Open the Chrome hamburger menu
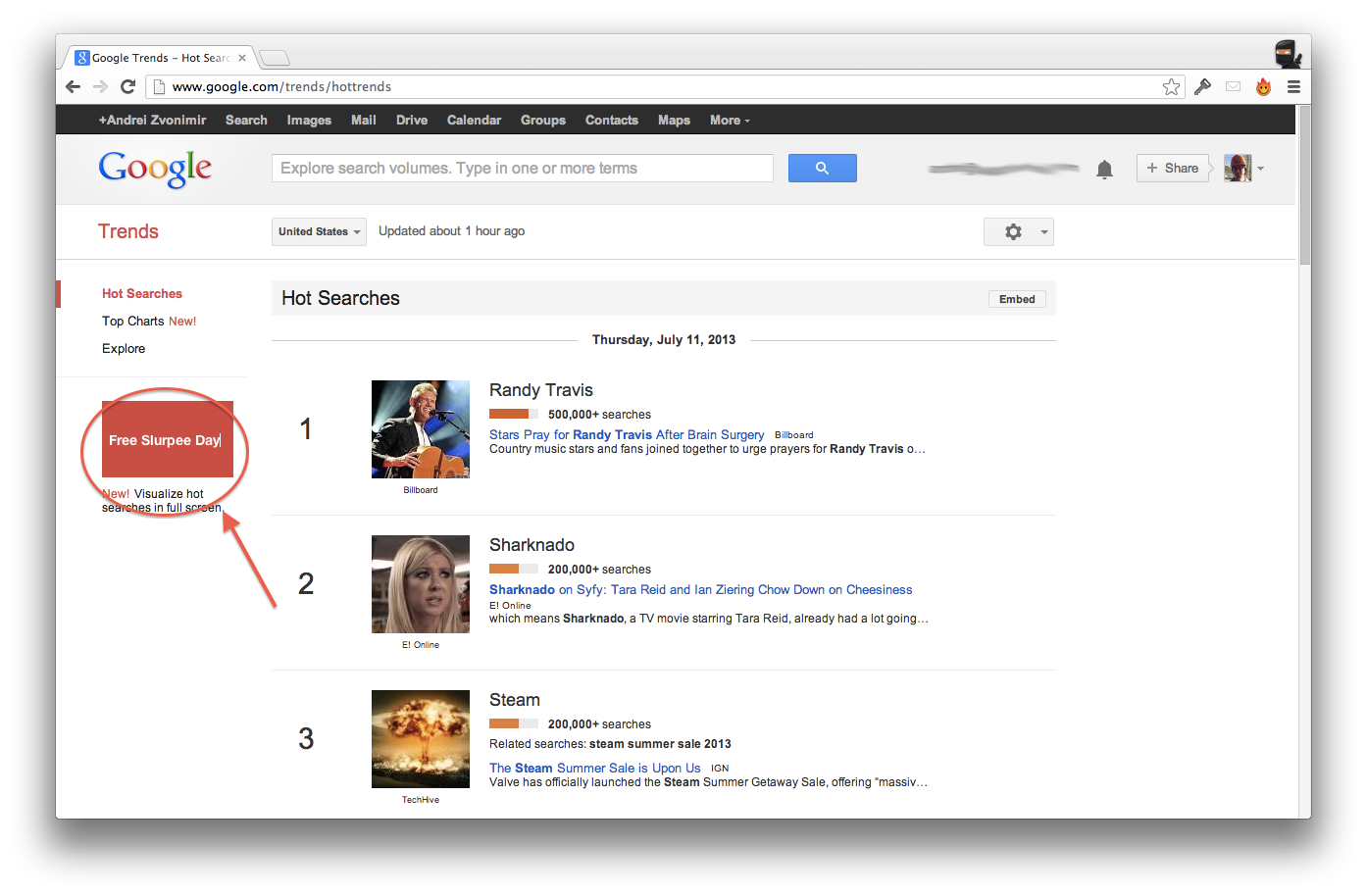 click(x=1293, y=86)
